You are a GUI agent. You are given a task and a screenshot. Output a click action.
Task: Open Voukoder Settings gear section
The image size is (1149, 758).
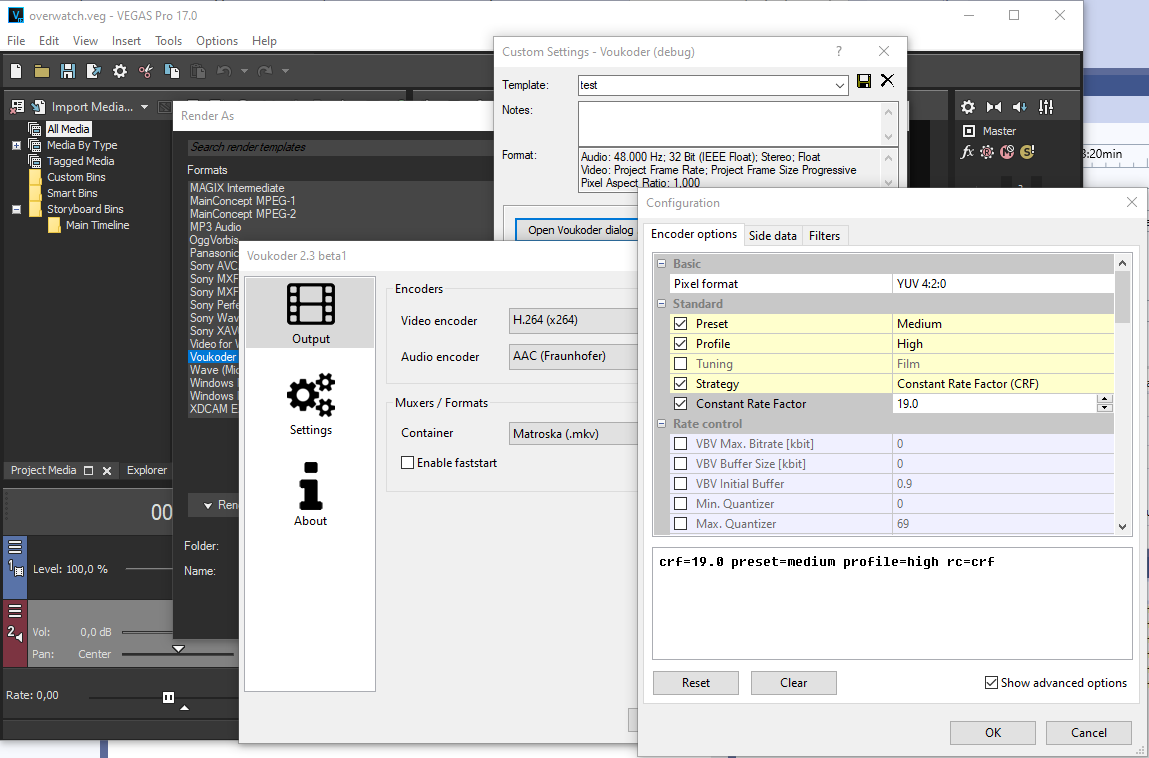[x=310, y=404]
